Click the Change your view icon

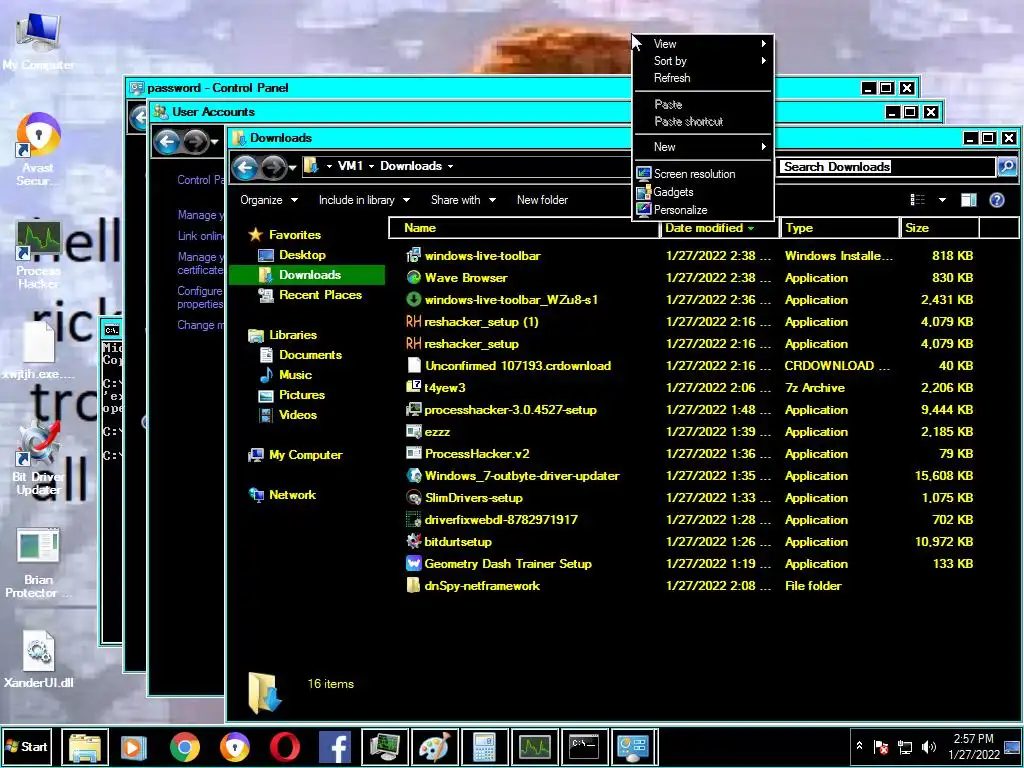coord(918,200)
